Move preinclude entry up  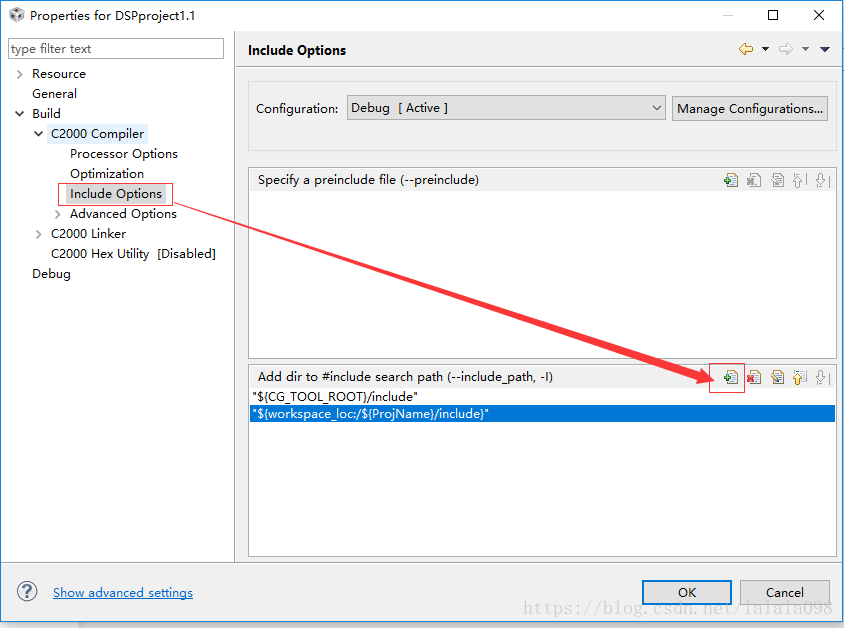click(x=799, y=180)
